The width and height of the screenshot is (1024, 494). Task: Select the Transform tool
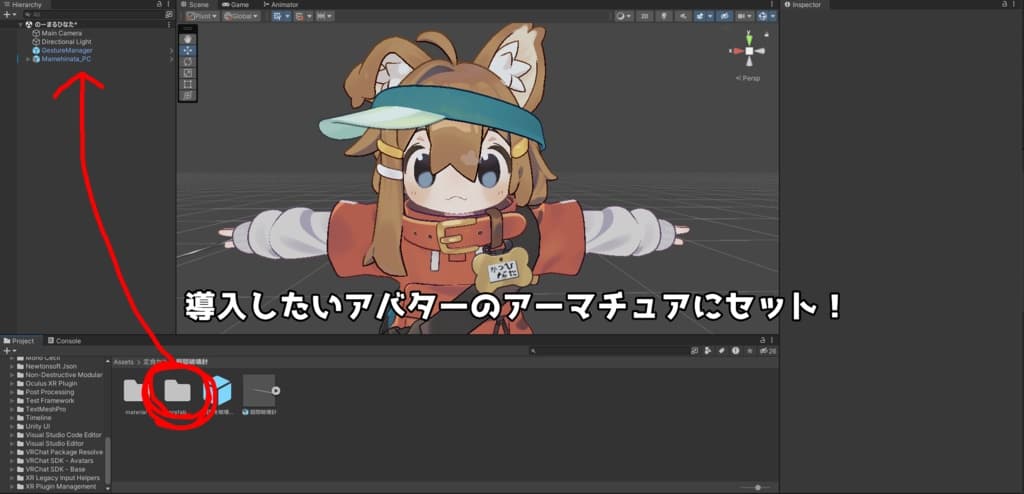tap(188, 95)
